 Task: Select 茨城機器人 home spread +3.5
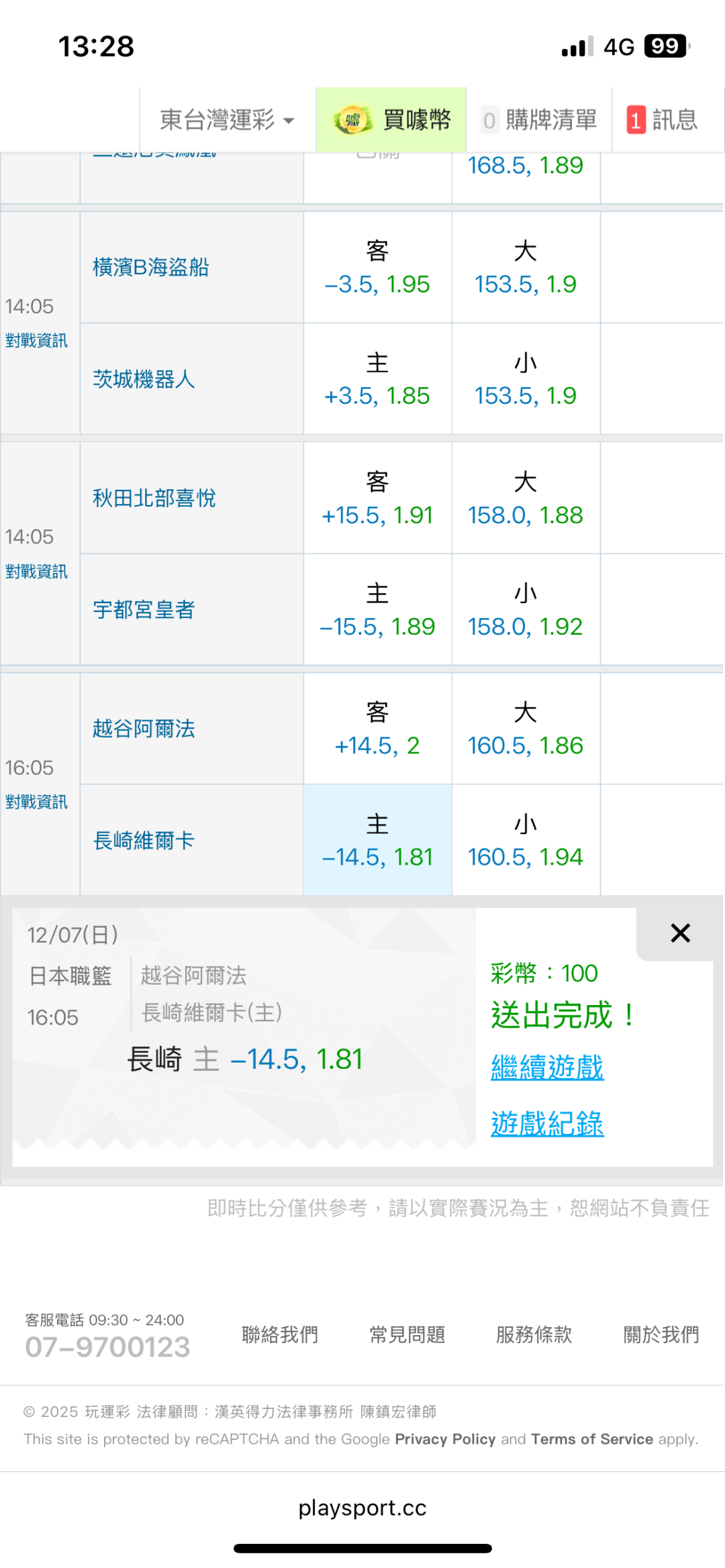(377, 380)
